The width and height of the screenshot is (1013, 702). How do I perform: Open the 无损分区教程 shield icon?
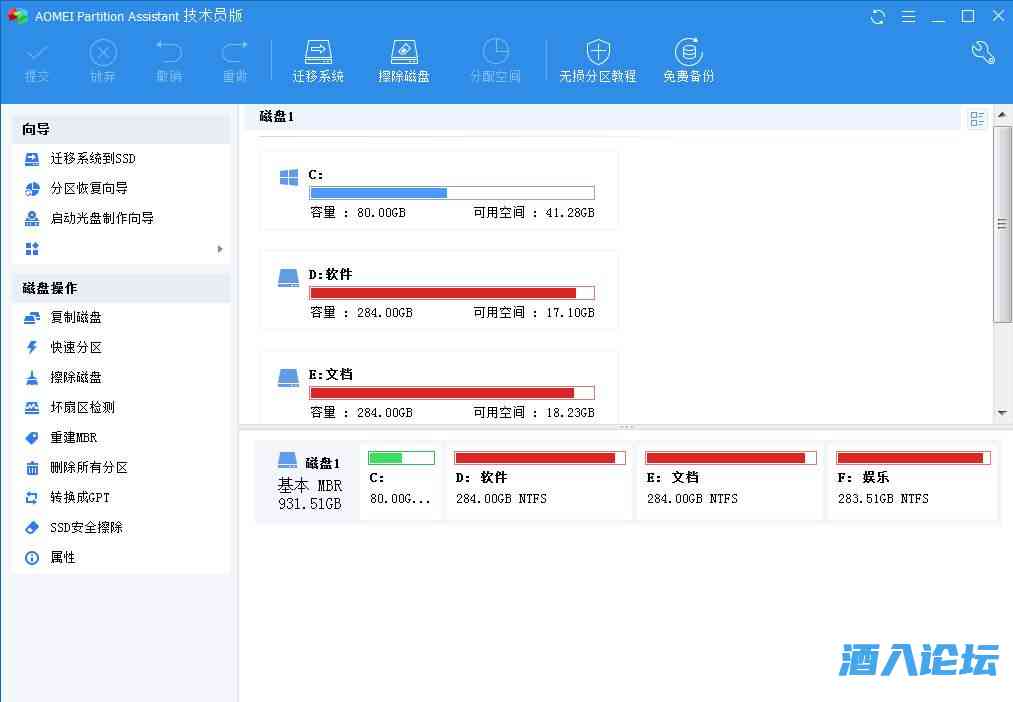coord(597,62)
